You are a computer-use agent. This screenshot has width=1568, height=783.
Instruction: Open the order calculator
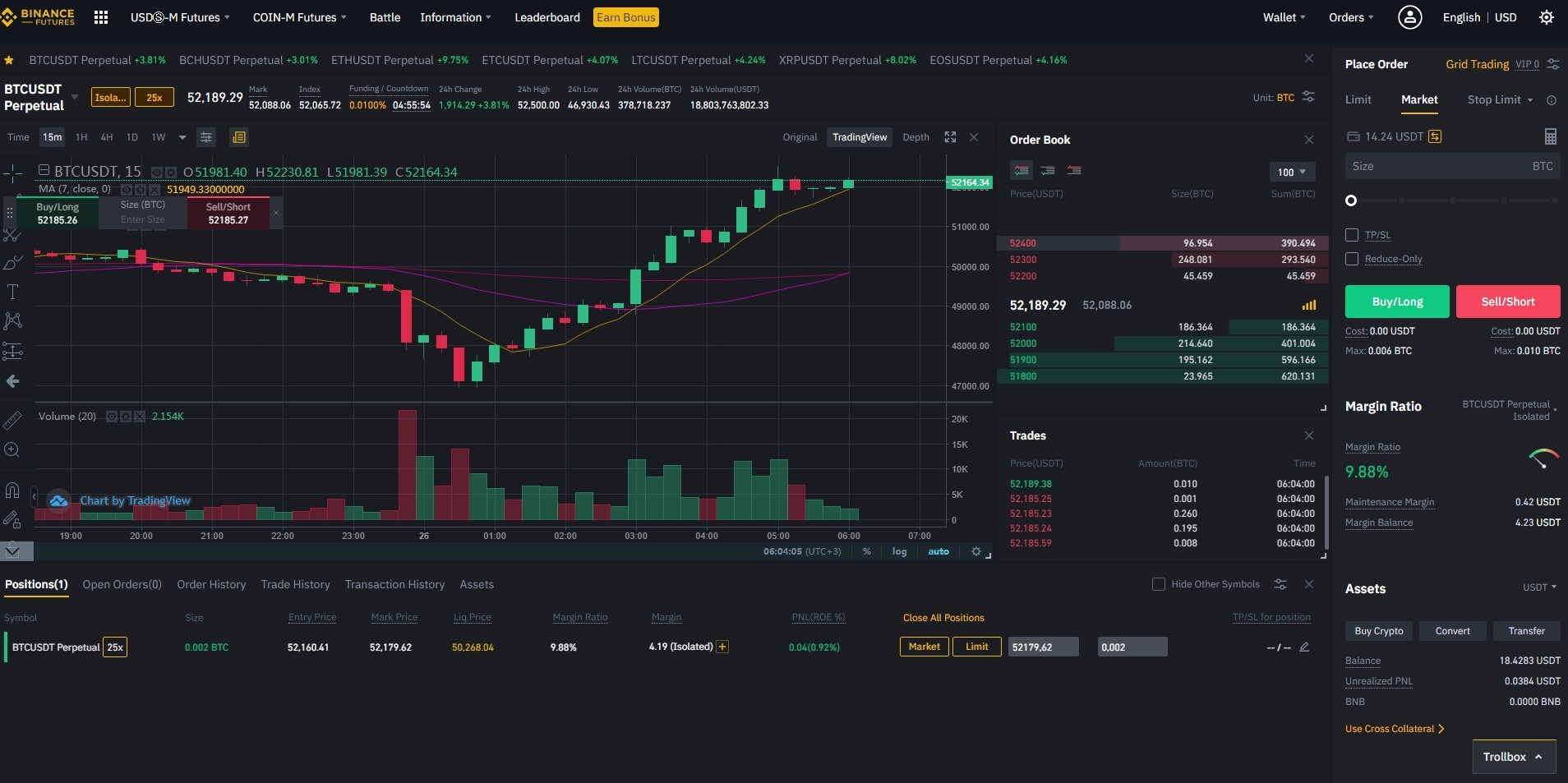tap(1550, 136)
